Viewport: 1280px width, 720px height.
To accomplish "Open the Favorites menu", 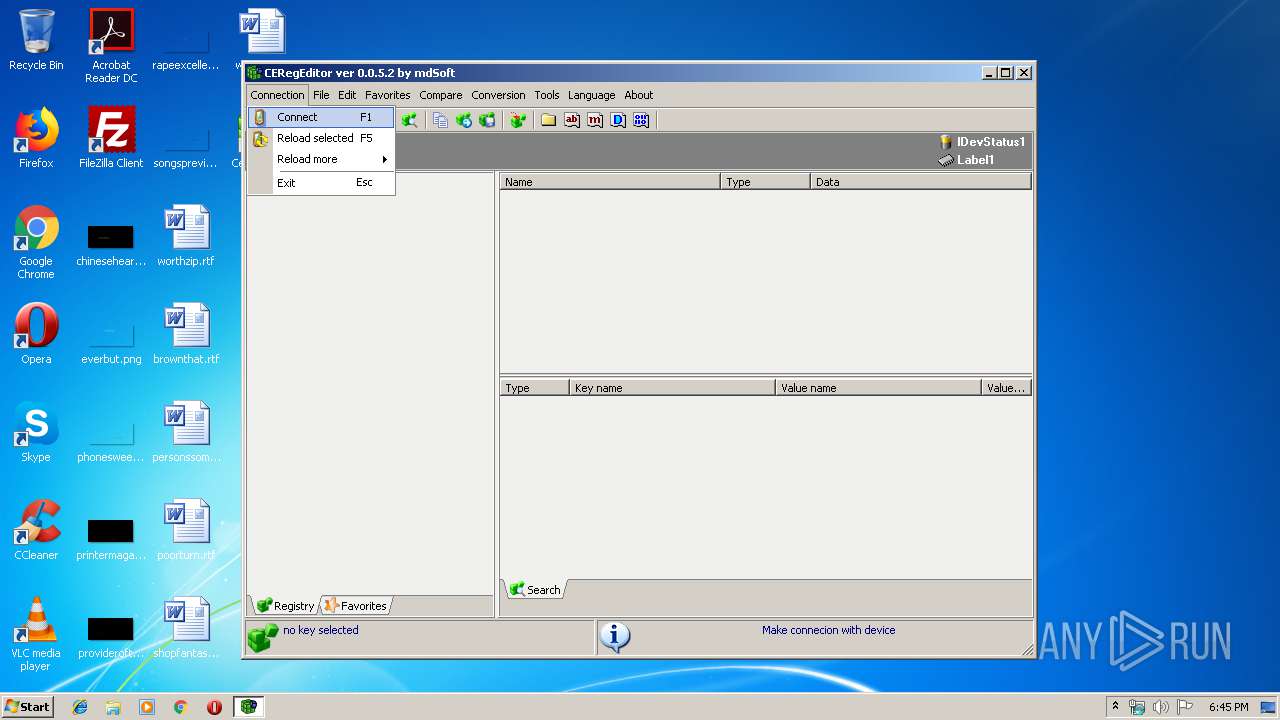I will click(x=388, y=95).
